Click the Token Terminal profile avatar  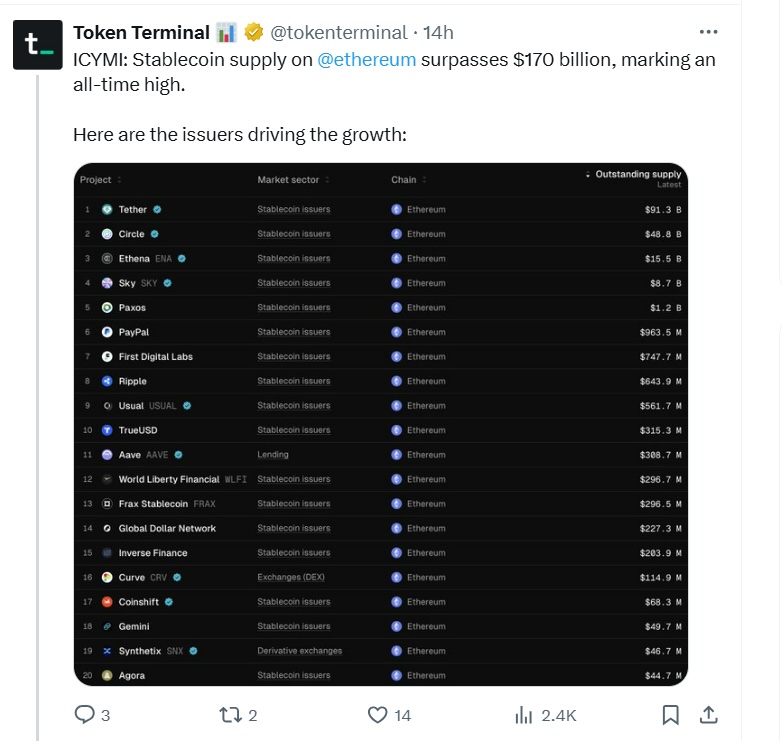[x=38, y=45]
